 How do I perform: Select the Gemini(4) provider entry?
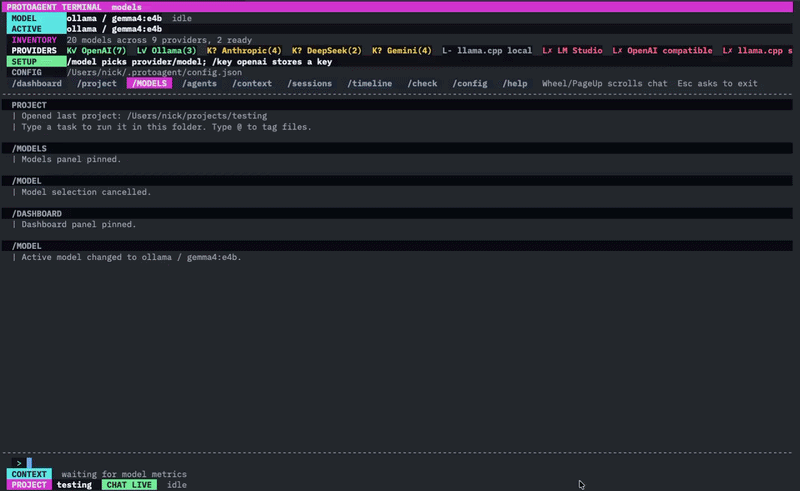point(402,51)
